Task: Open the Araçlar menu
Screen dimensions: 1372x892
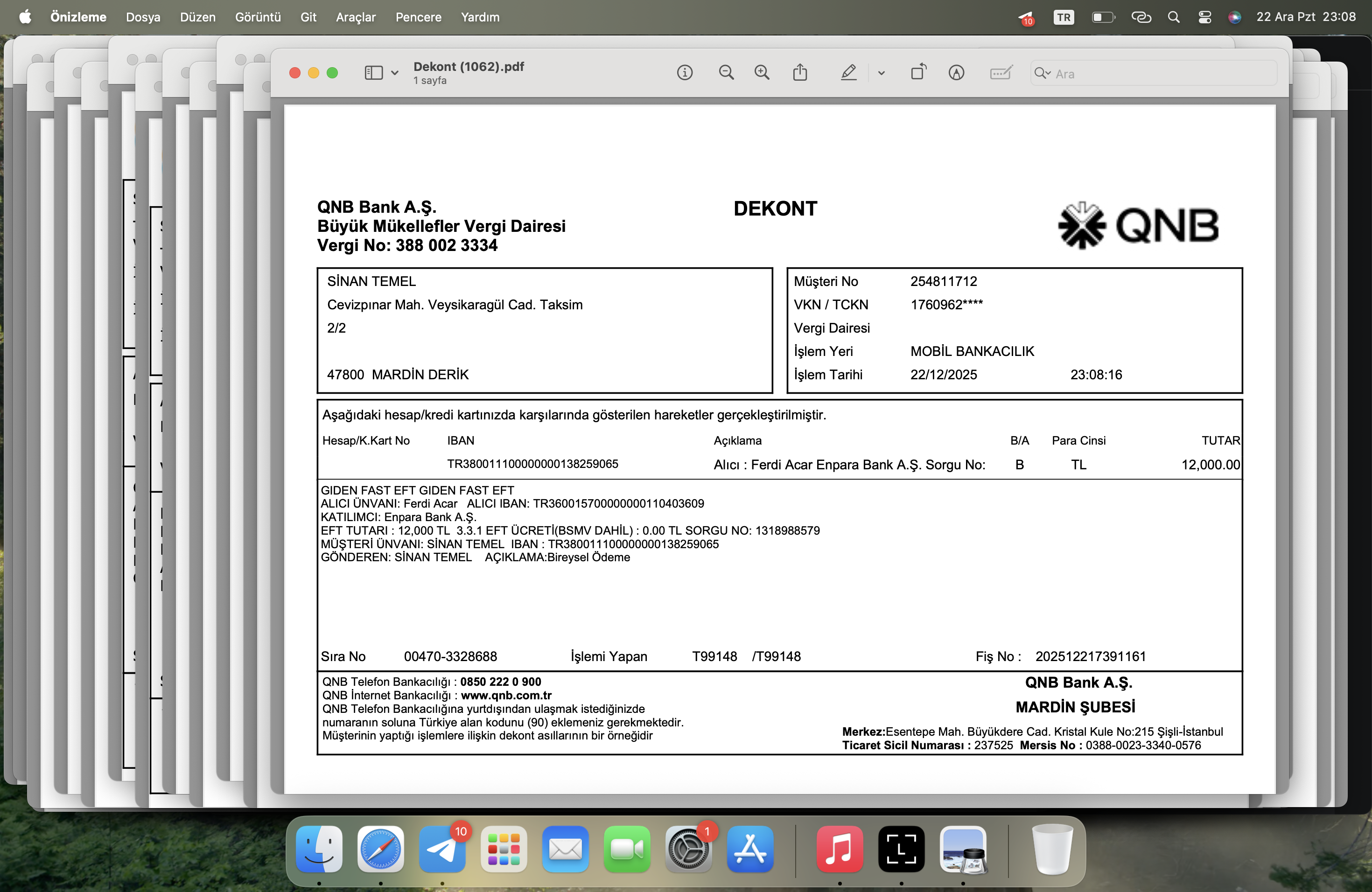Action: [356, 17]
